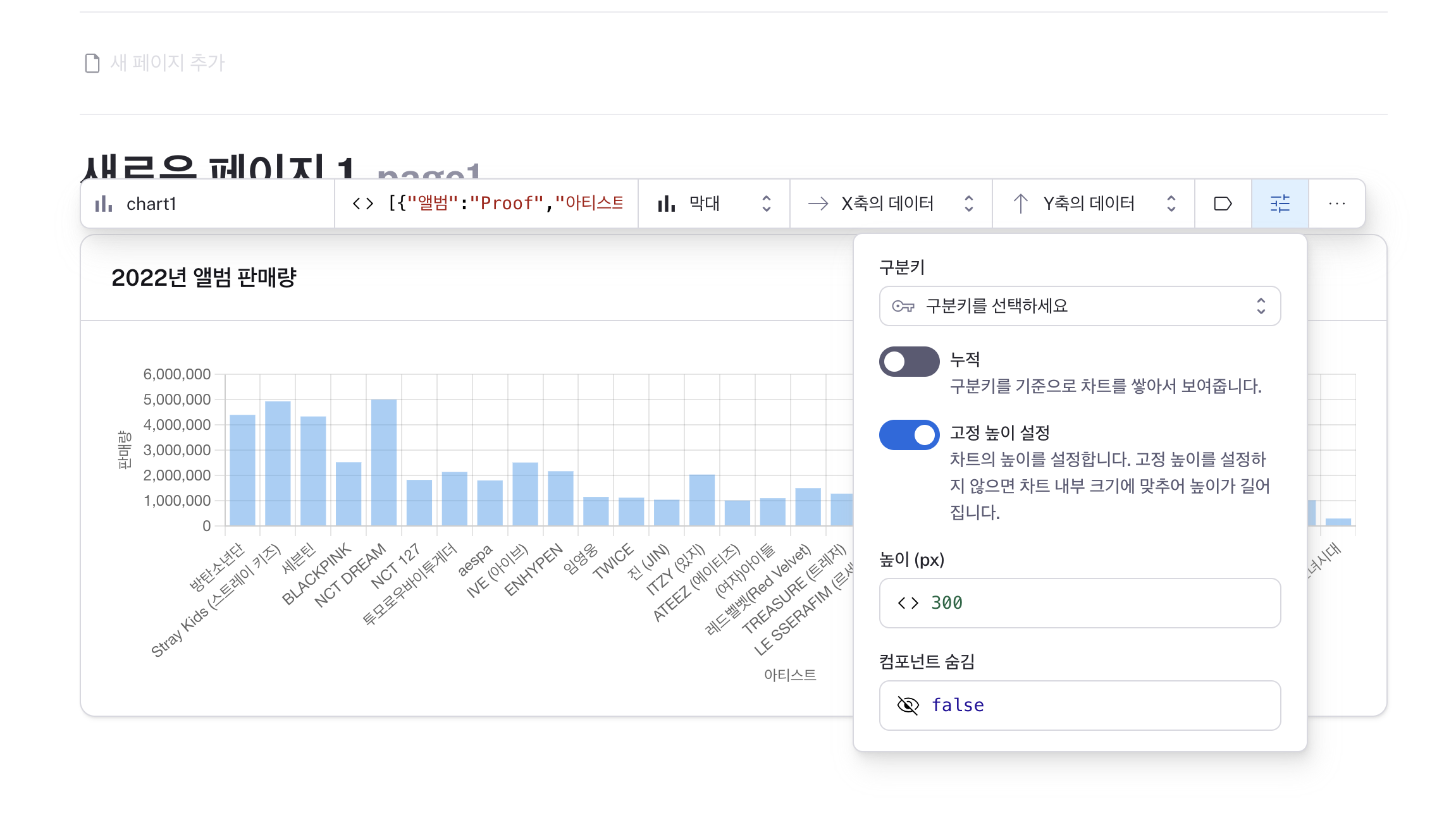Open the Y축의 데이터 dropdown
This screenshot has height=837, width=1456.
[1094, 204]
